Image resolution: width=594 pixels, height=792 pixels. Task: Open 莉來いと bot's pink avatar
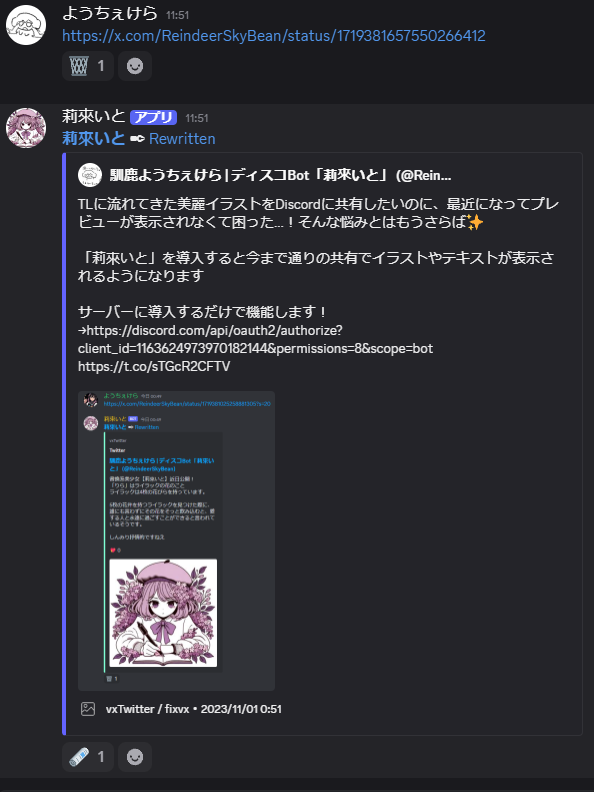pyautogui.click(x=26, y=128)
